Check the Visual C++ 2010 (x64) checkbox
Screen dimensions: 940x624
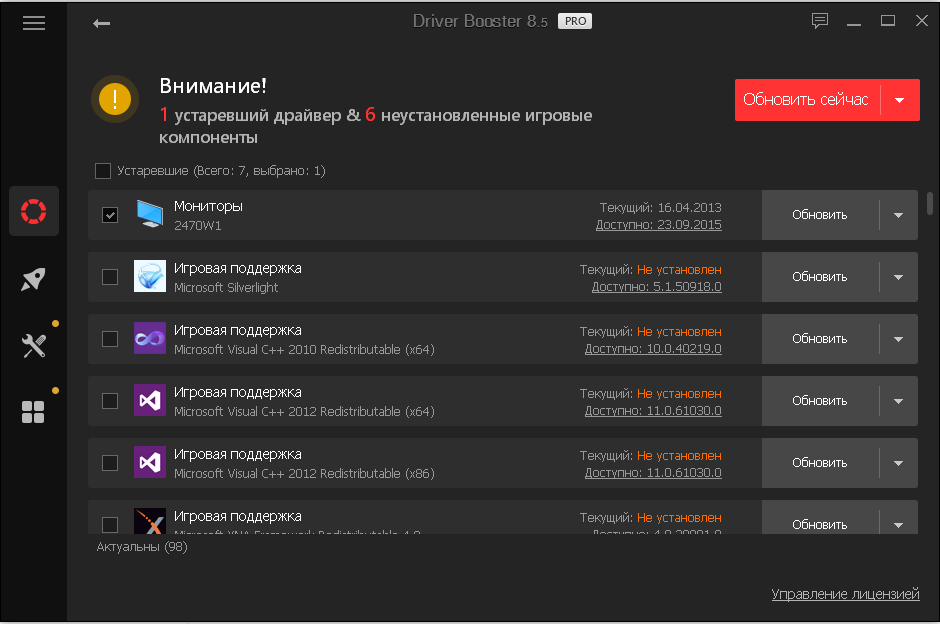110,339
